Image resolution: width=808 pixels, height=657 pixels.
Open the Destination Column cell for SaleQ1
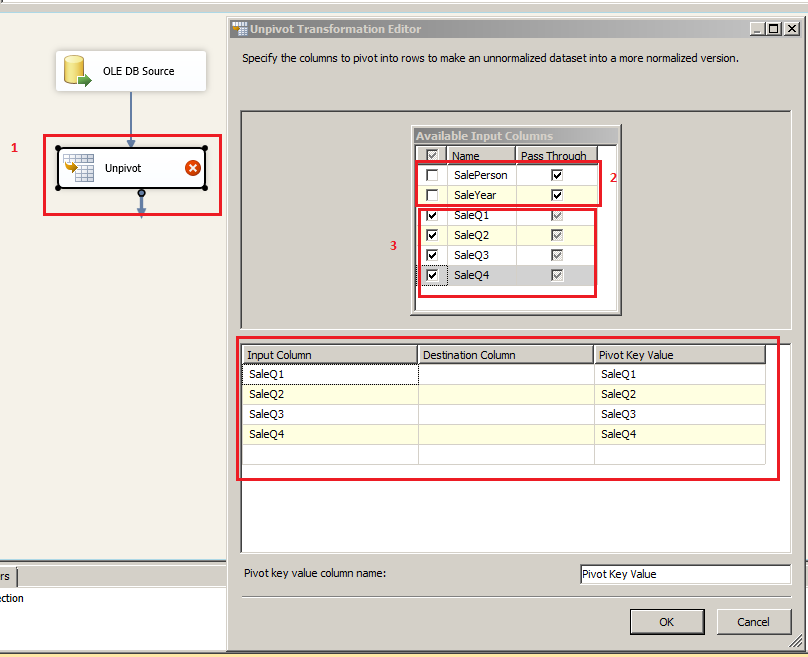(505, 374)
